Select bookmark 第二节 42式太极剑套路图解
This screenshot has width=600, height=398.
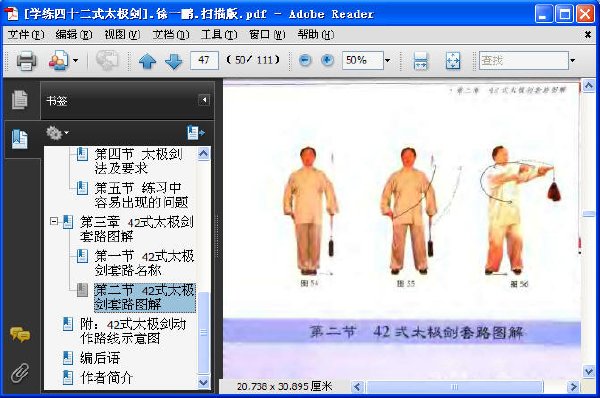[x=145, y=297]
